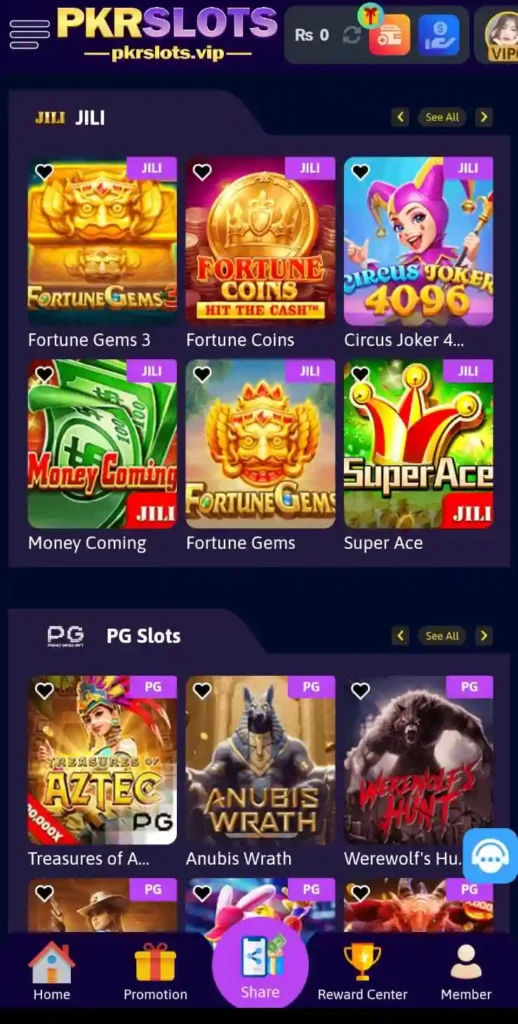
Task: Open the Member profile tab
Action: (x=466, y=972)
